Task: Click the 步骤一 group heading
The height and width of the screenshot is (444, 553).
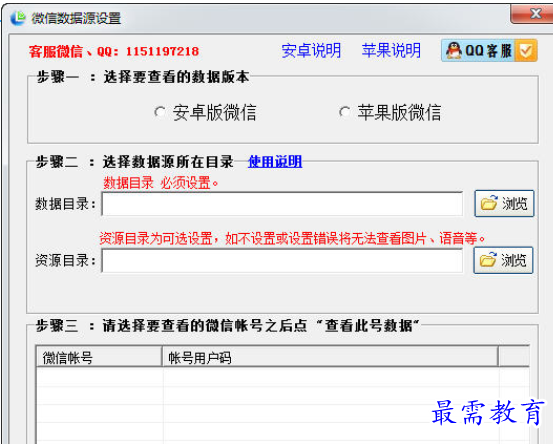Action: click(143, 77)
